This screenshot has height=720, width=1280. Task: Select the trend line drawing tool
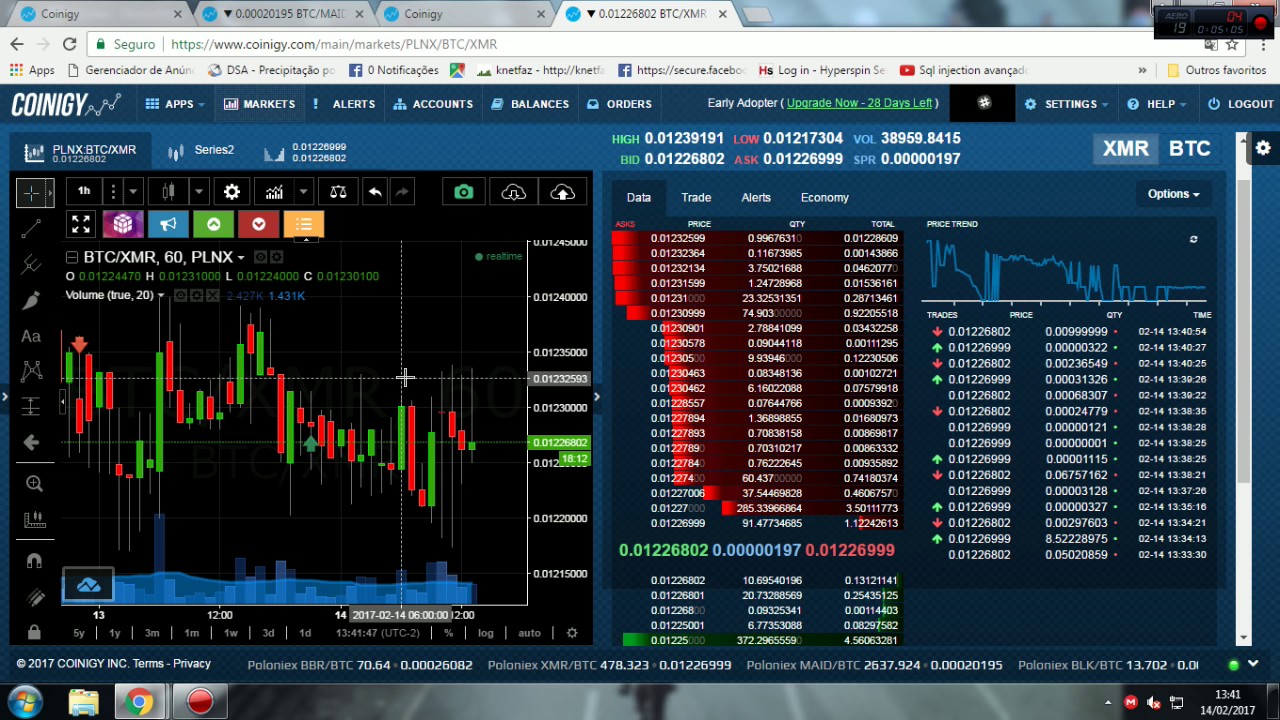[x=31, y=228]
